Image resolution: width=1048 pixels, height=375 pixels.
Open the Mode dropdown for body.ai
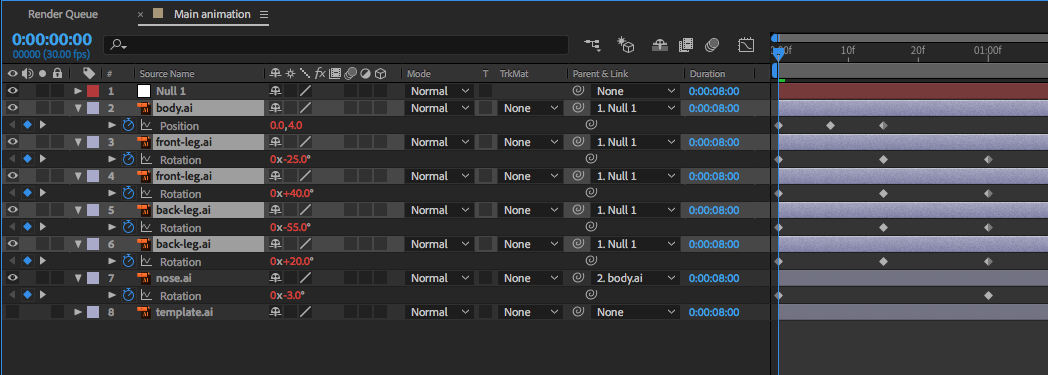pyautogui.click(x=439, y=108)
